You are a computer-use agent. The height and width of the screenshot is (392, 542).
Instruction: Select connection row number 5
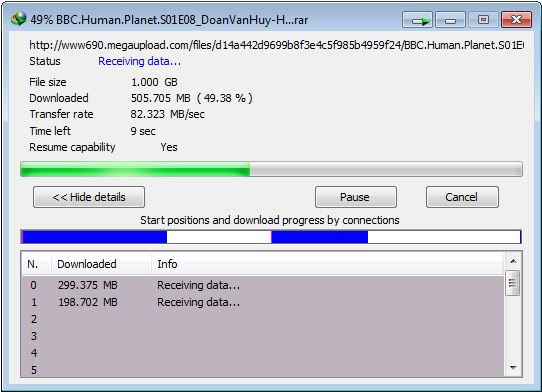[x=262, y=370]
